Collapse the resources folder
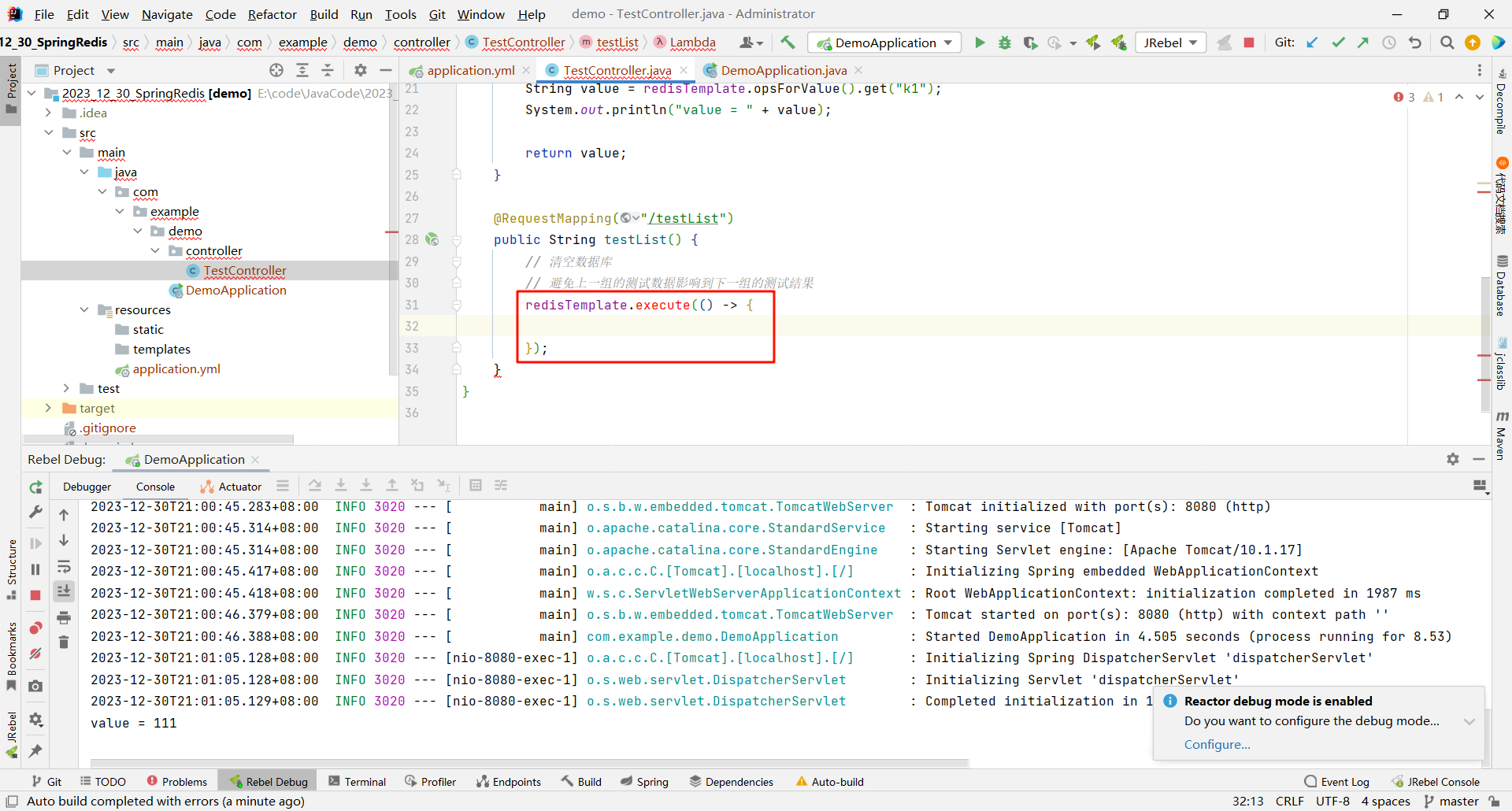 [84, 309]
